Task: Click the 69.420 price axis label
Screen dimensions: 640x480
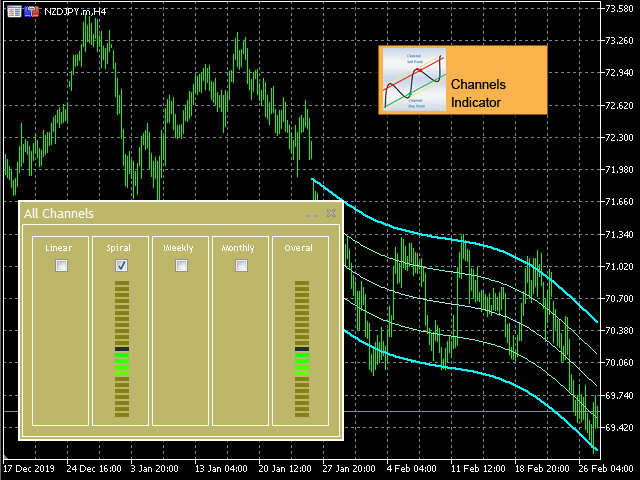Action: pos(619,427)
